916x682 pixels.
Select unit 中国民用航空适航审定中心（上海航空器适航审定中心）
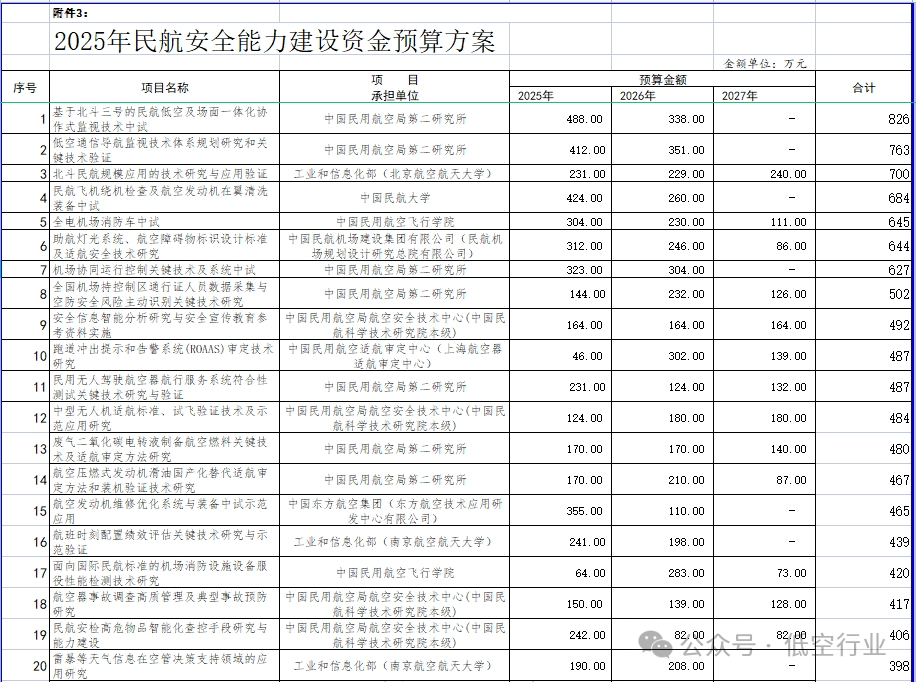394,355
